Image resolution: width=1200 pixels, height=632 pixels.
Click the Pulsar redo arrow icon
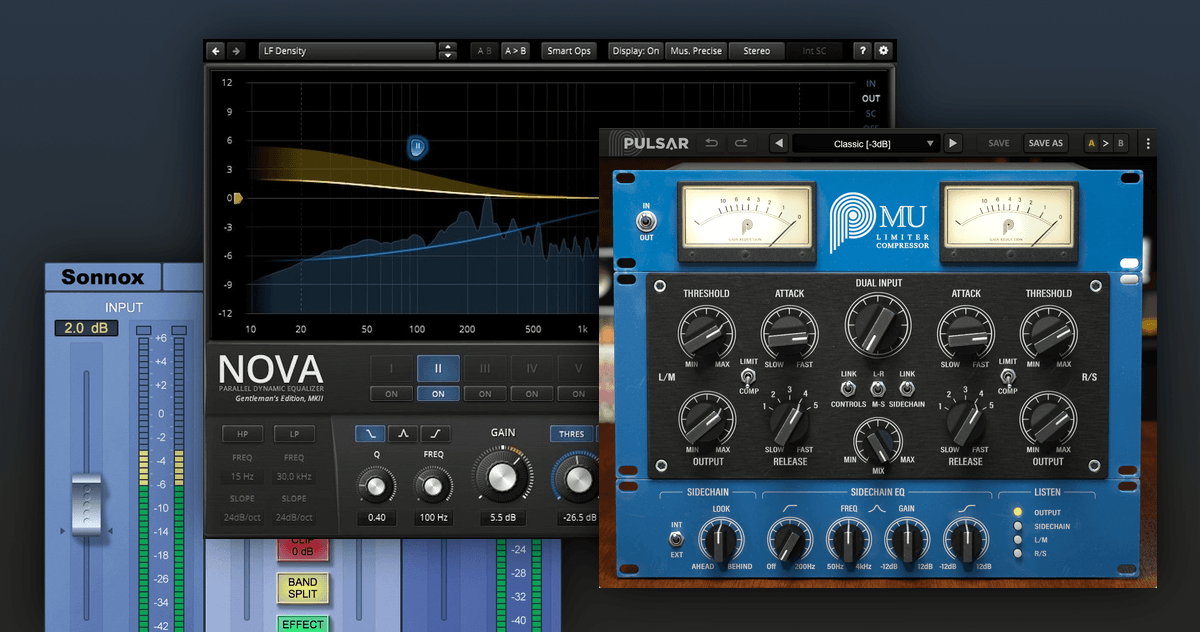coord(741,143)
